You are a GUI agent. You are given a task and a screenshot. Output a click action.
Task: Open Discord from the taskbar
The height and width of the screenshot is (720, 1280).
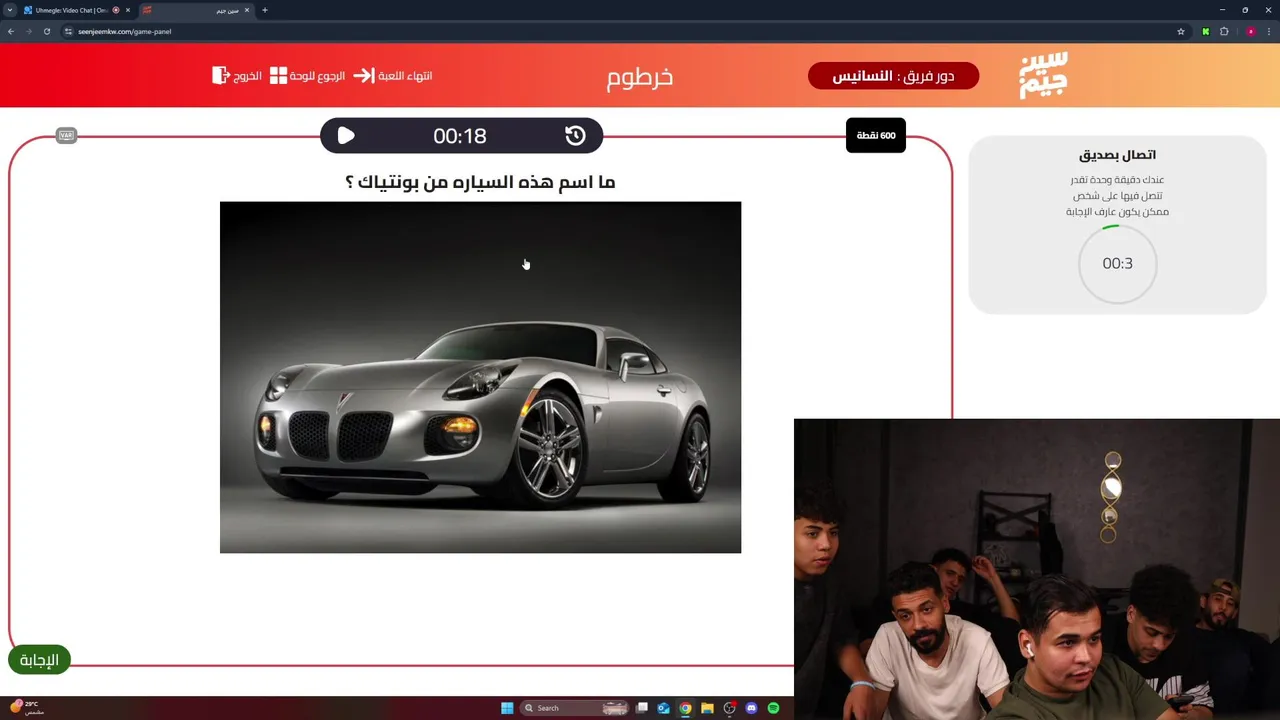[752, 708]
